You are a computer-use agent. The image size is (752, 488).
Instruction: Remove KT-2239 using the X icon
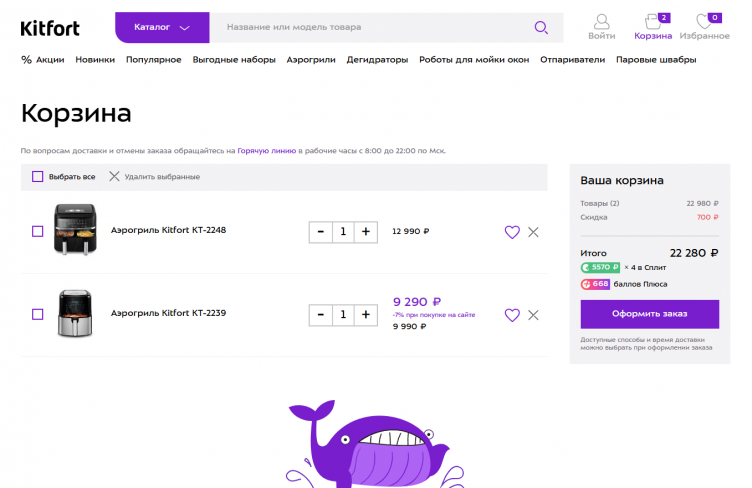tap(533, 315)
